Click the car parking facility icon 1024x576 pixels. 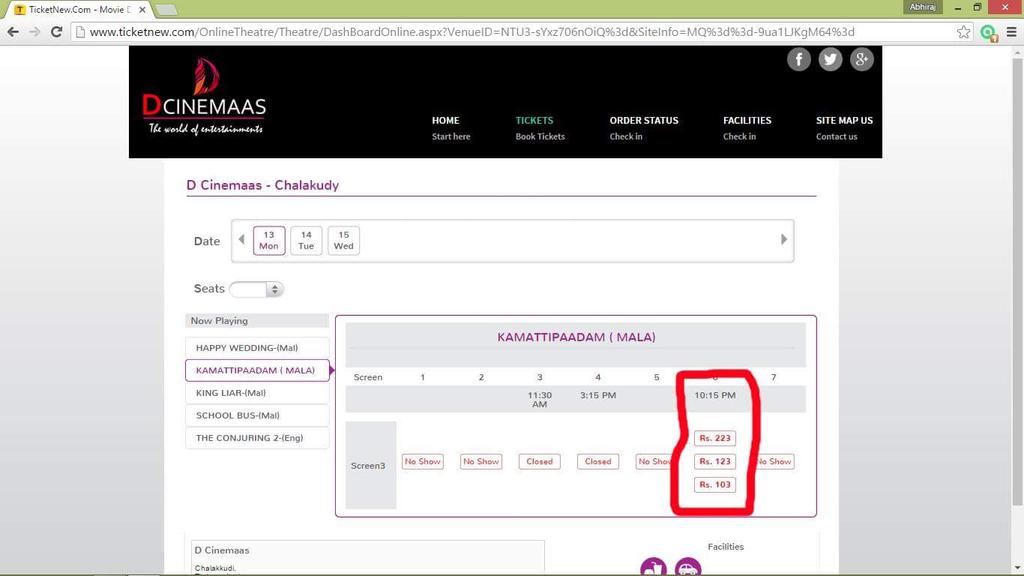click(688, 568)
